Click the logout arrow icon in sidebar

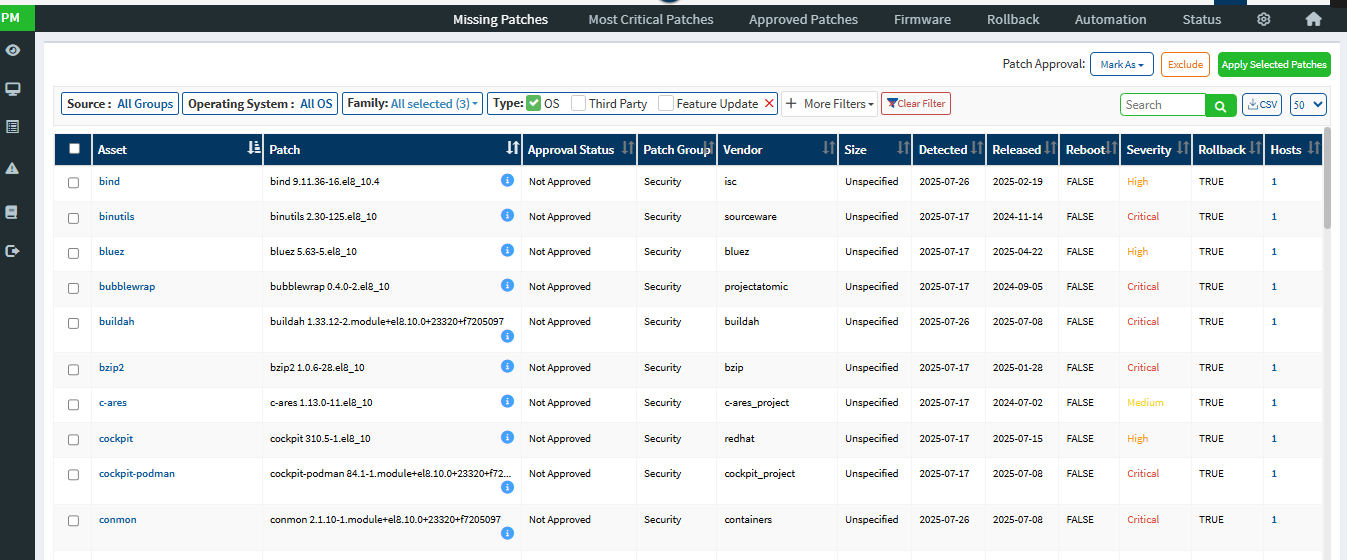point(12,251)
